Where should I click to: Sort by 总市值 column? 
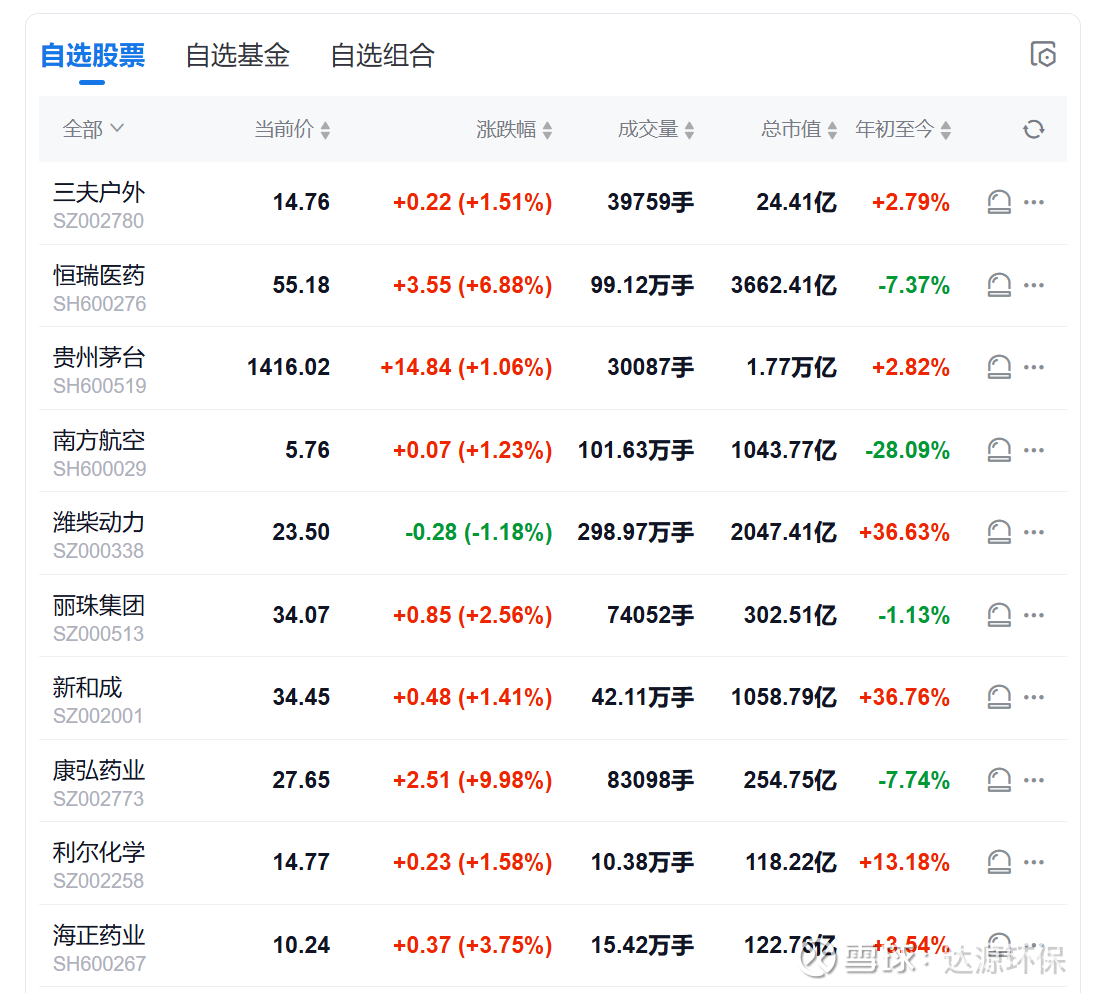tap(799, 130)
